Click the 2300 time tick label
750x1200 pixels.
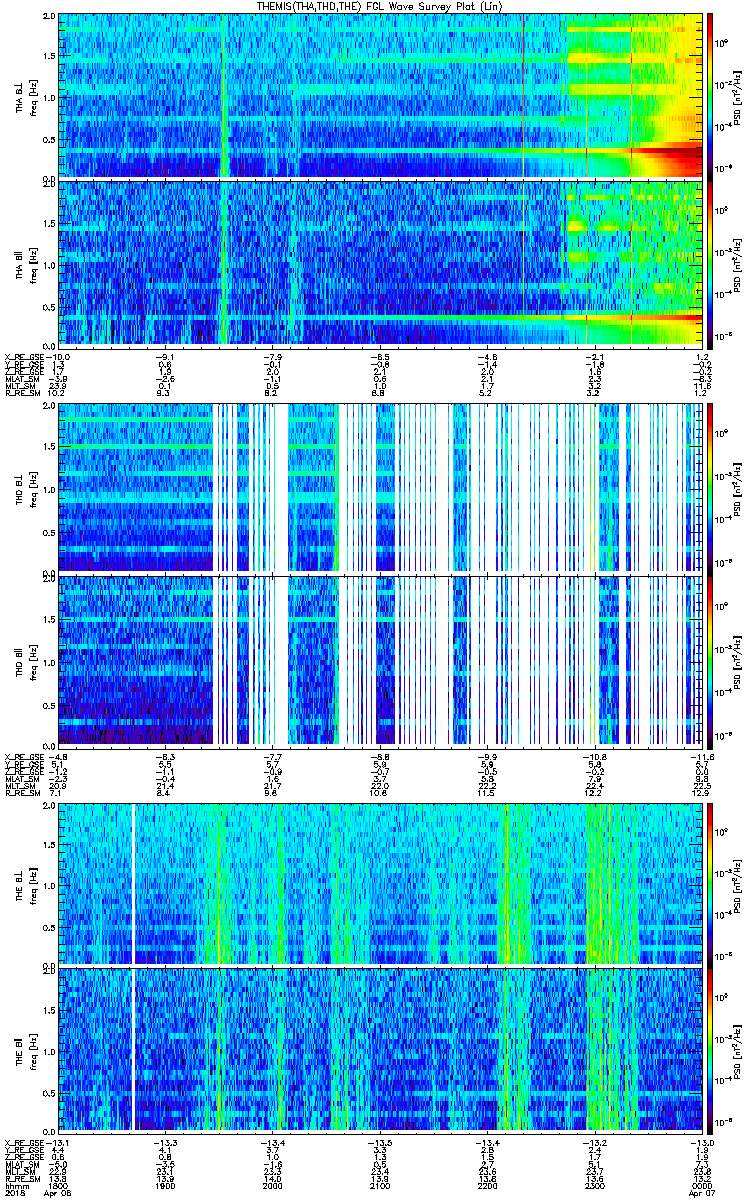point(596,1184)
